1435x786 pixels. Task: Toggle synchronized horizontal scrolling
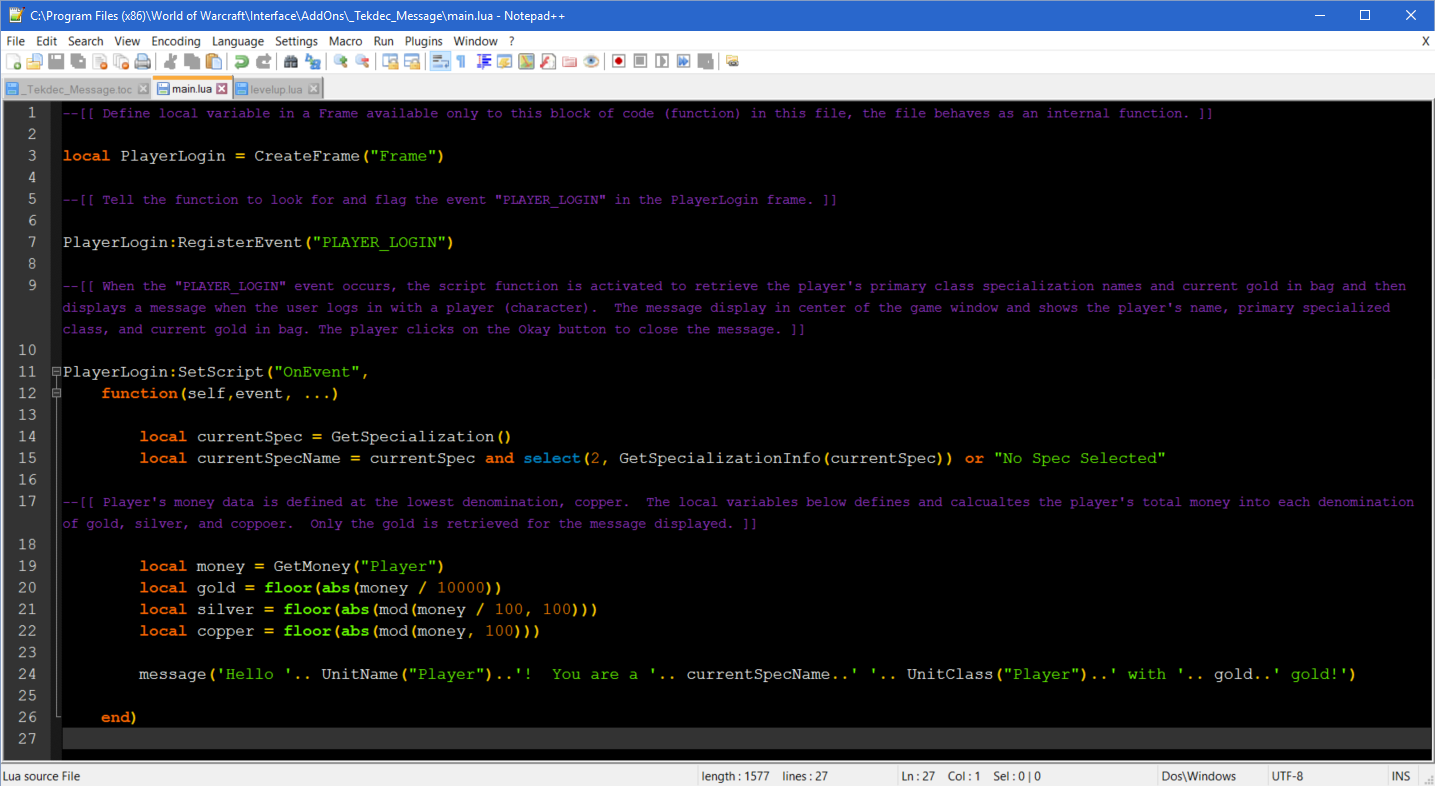pyautogui.click(x=412, y=61)
